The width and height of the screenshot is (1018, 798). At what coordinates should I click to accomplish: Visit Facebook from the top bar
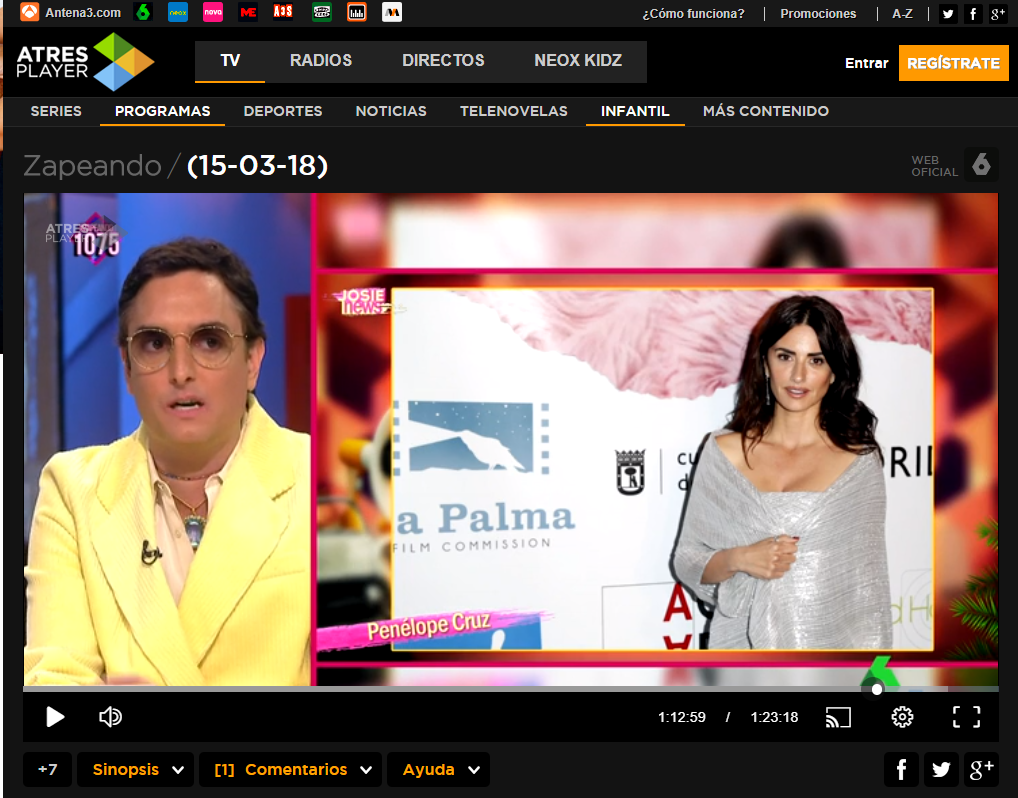tap(973, 14)
